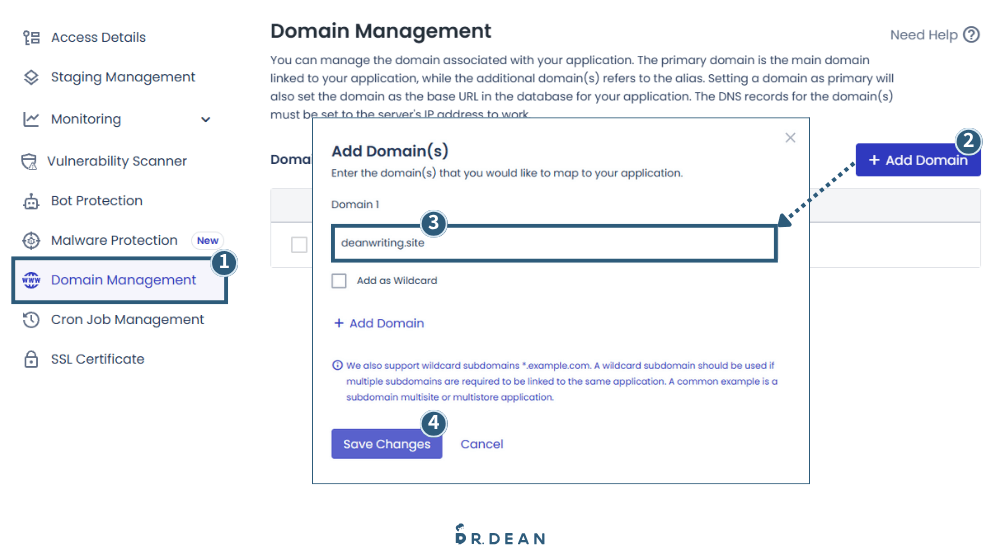Image resolution: width=1000 pixels, height=560 pixels.
Task: Enable the Add as Wildcard checkbox
Action: (339, 281)
